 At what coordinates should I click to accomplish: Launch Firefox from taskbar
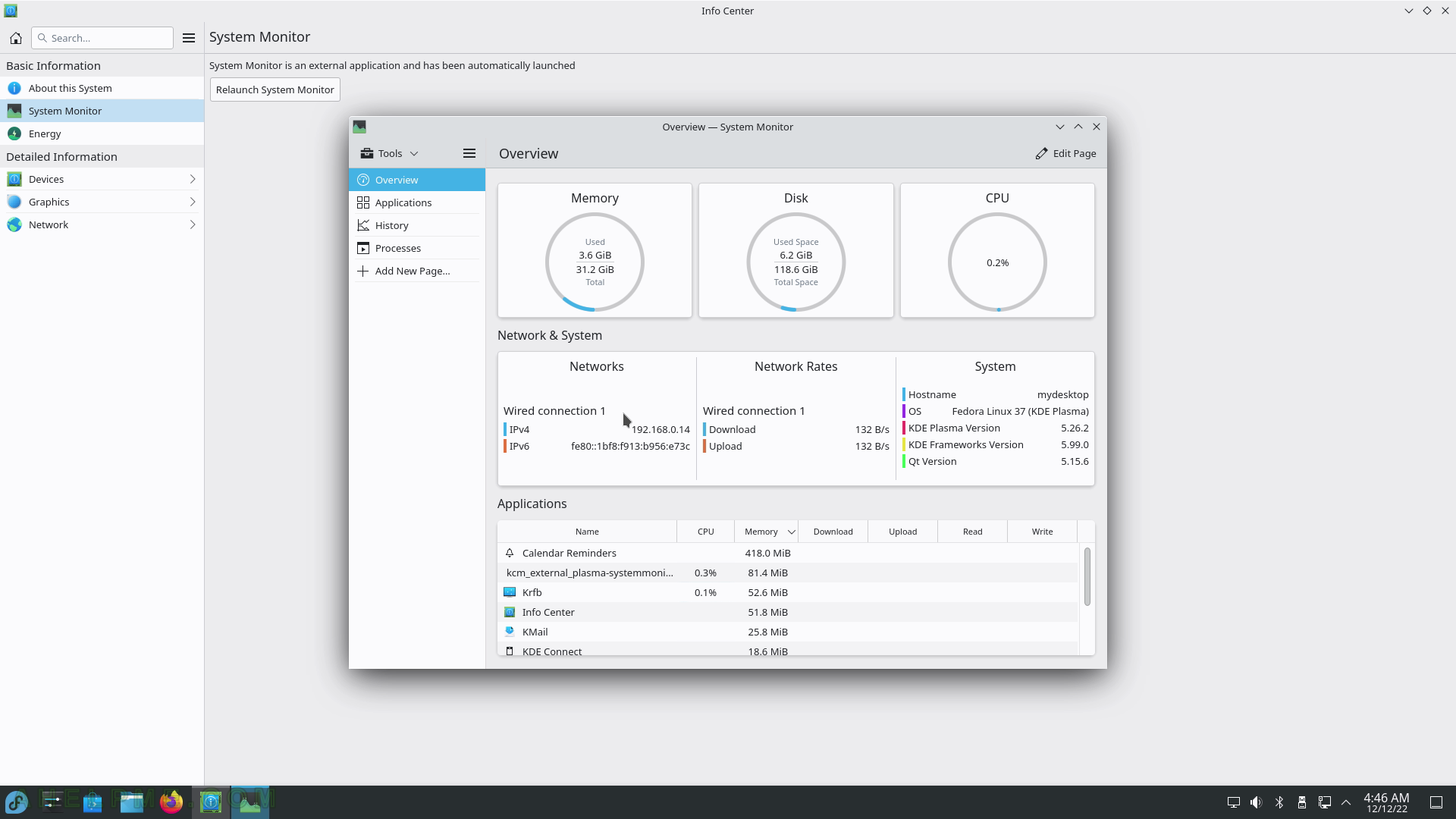(x=171, y=802)
